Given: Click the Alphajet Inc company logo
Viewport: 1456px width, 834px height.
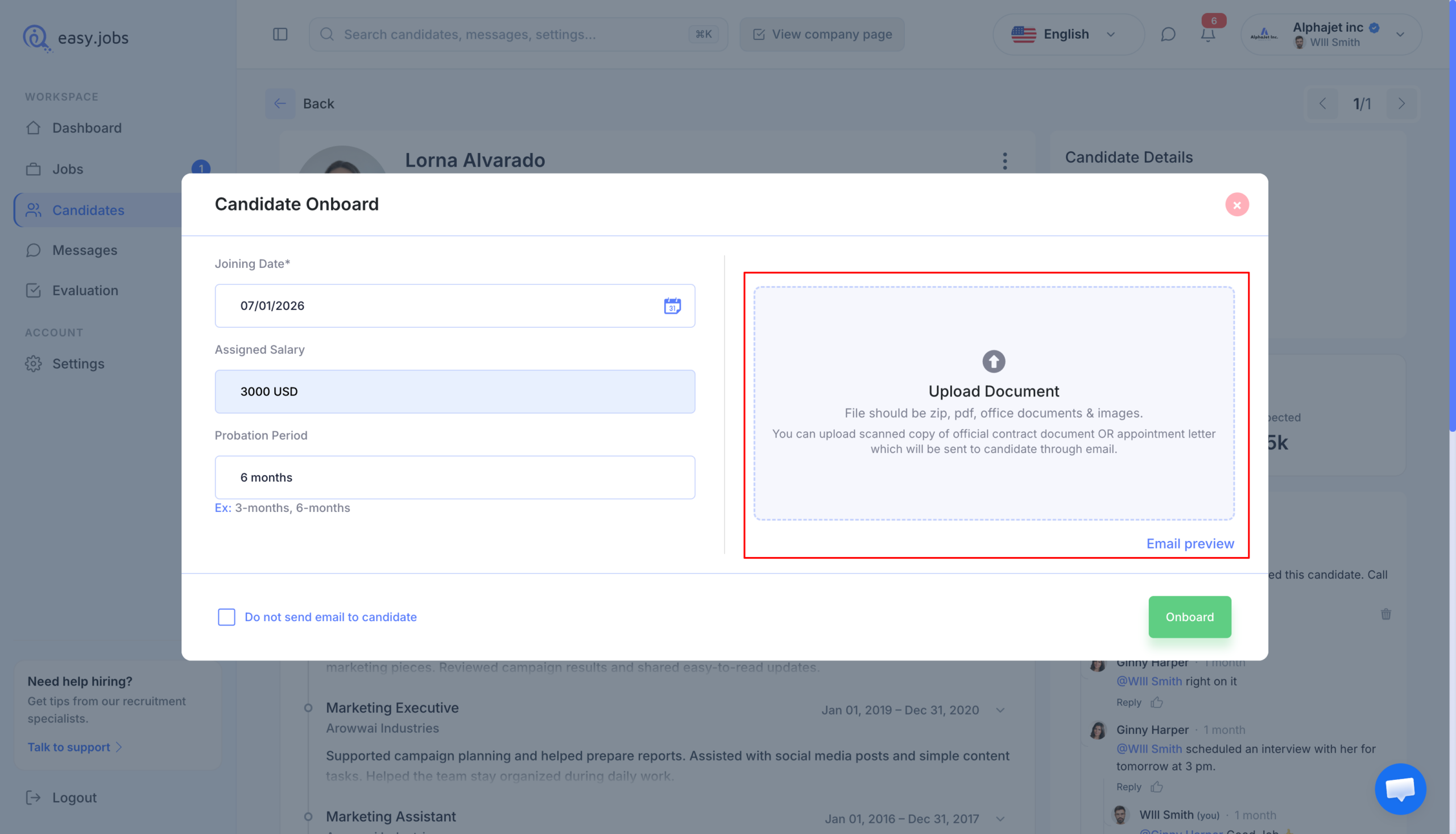Looking at the screenshot, I should pos(1263,34).
